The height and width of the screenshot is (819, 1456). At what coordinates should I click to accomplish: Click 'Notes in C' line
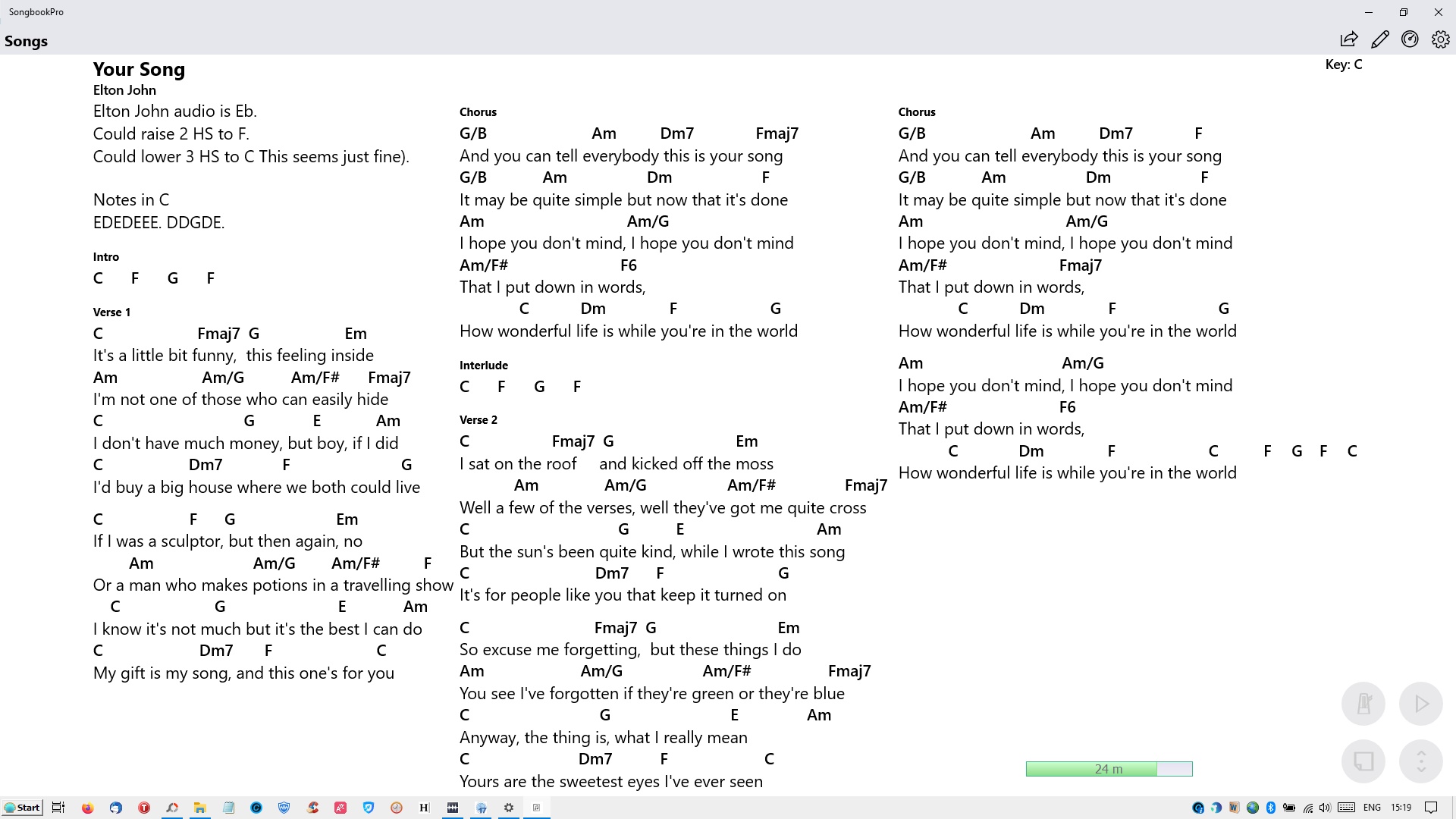tap(131, 200)
